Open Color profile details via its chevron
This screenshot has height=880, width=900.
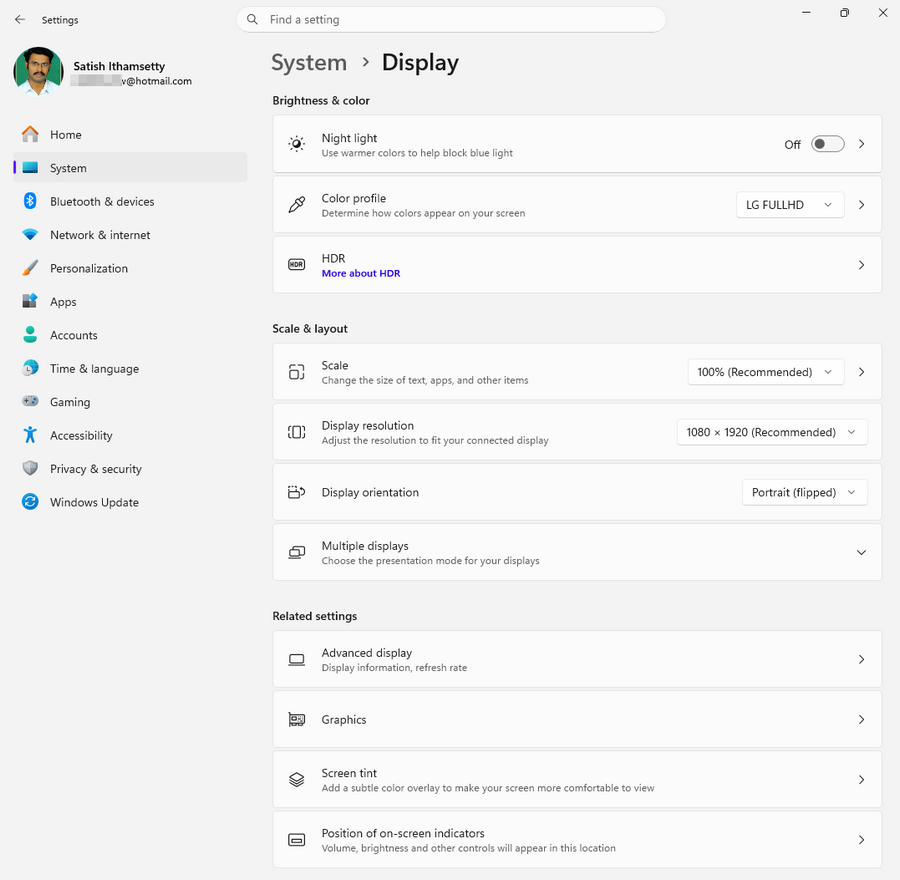point(862,205)
